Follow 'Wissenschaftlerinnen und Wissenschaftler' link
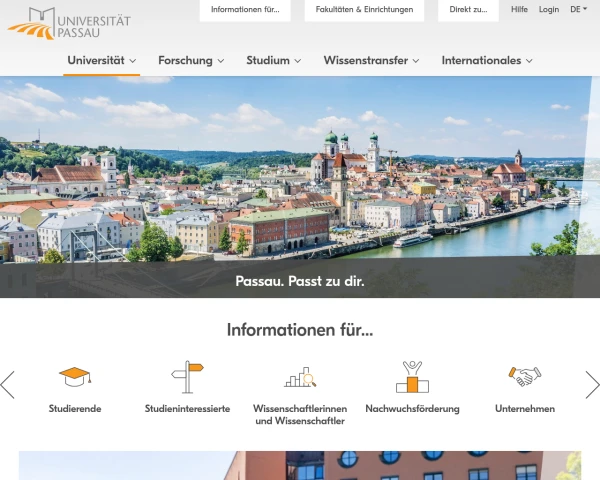This screenshot has width=600, height=480. click(x=300, y=415)
